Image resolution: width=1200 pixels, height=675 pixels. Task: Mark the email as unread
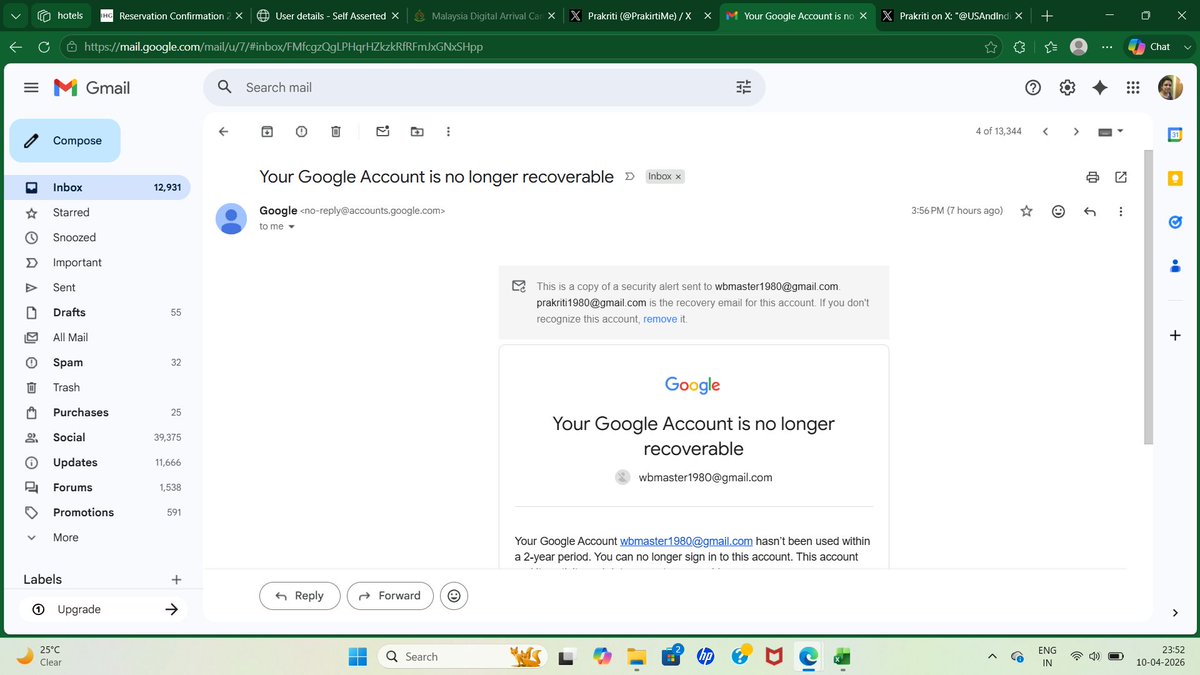point(382,131)
